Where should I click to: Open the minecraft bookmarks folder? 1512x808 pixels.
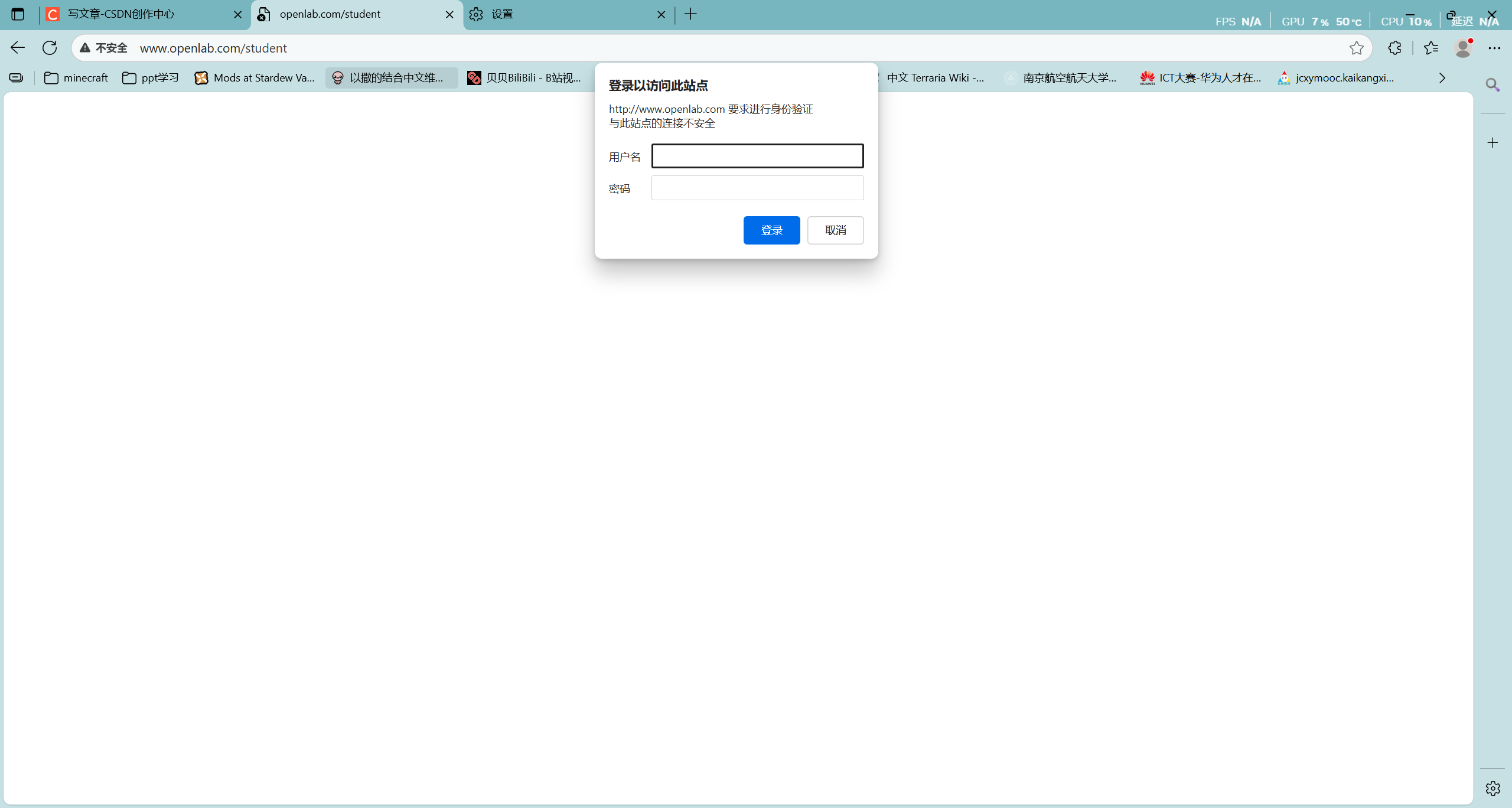(x=77, y=78)
